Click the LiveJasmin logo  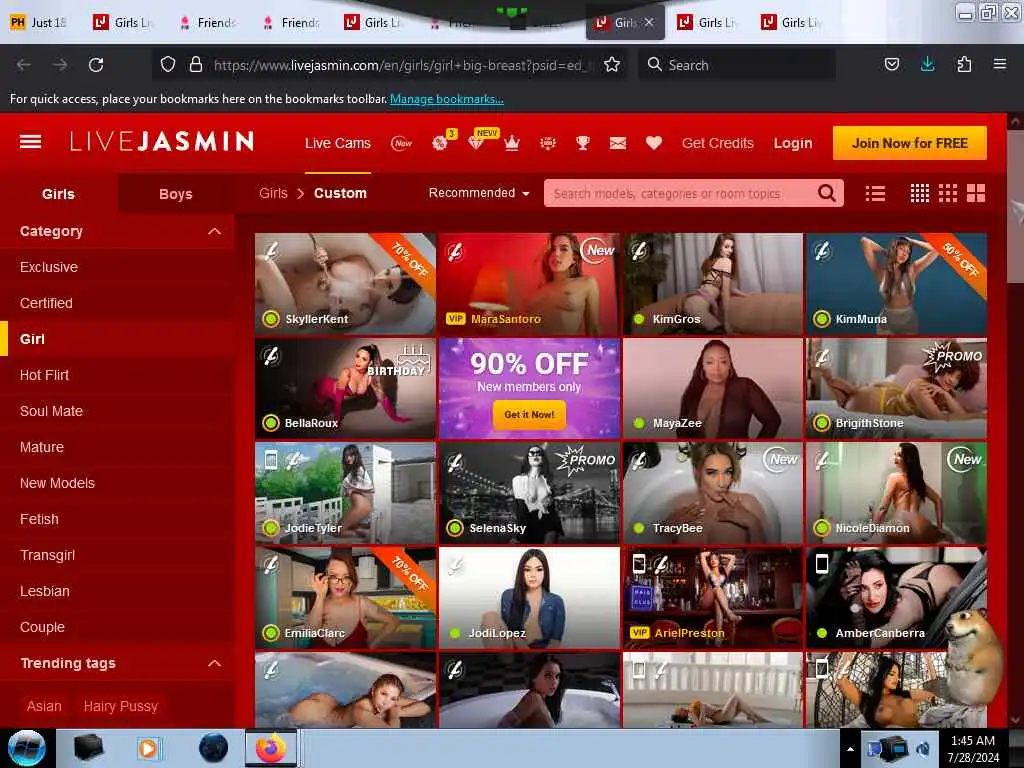pyautogui.click(x=162, y=142)
